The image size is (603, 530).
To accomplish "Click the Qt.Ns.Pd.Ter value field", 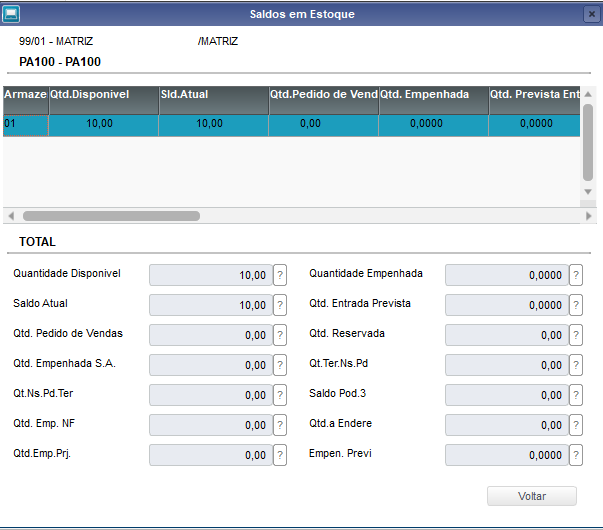I will pos(211,395).
